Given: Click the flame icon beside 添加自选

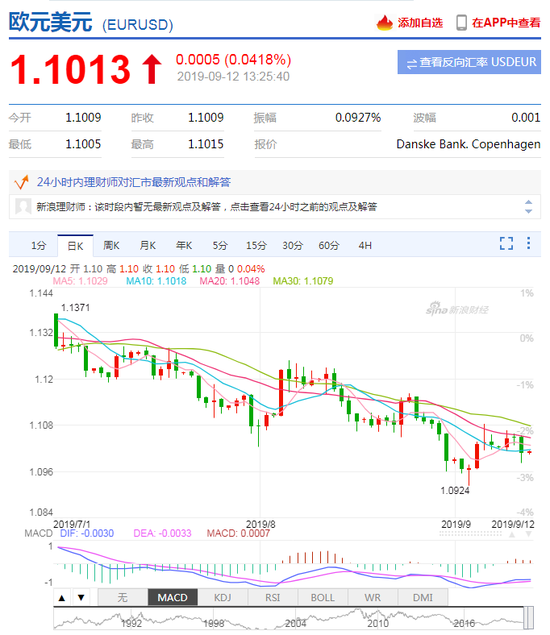Looking at the screenshot, I should [384, 23].
